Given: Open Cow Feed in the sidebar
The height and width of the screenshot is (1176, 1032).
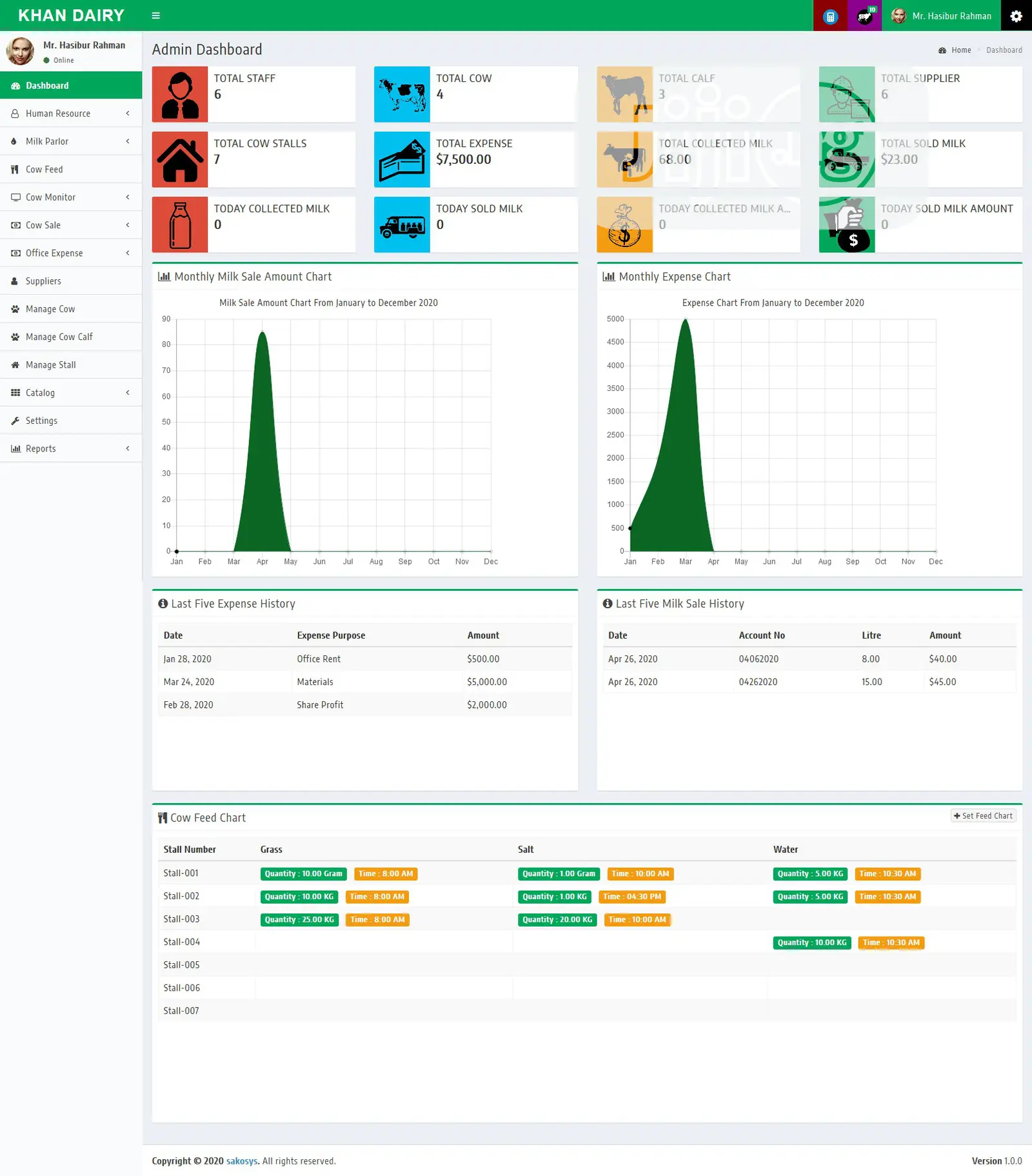Looking at the screenshot, I should (x=71, y=170).
